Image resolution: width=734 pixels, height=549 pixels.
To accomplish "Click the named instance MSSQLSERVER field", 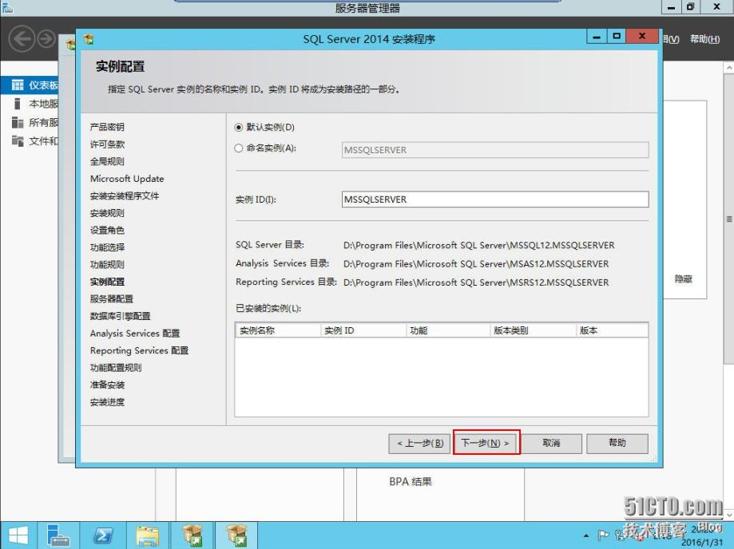I will click(495, 150).
